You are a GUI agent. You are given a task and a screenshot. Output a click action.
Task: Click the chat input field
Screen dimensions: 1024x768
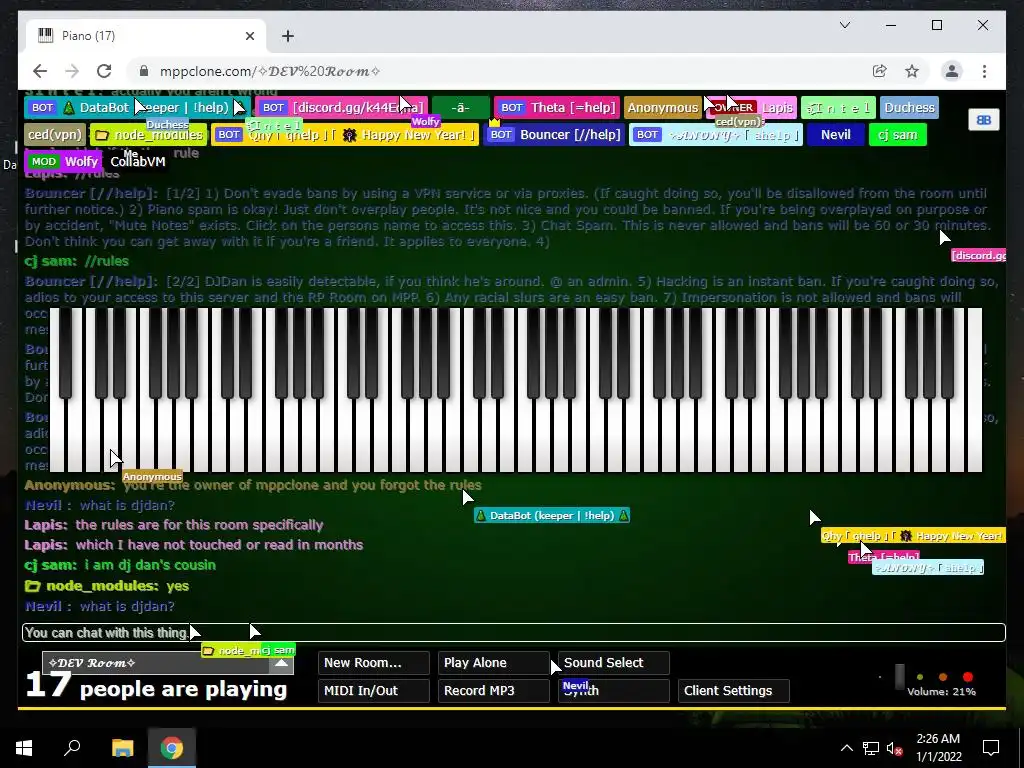coord(513,633)
